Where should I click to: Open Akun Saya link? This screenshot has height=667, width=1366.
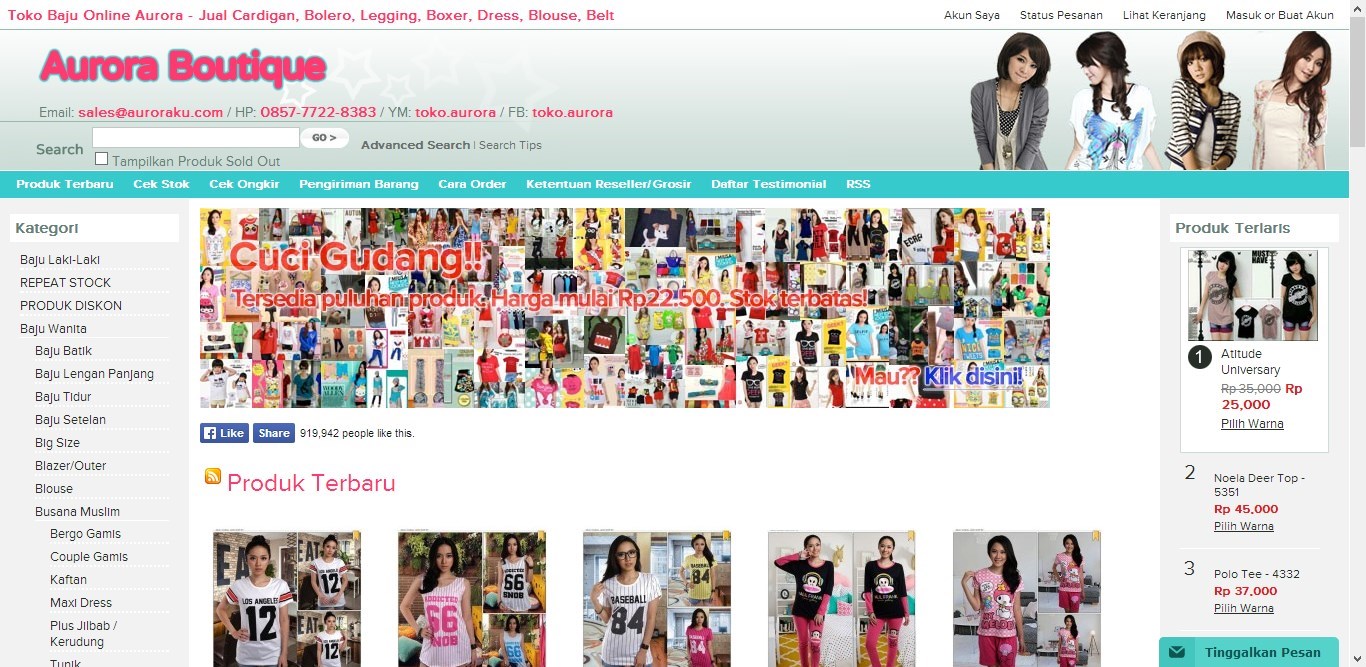coord(972,15)
